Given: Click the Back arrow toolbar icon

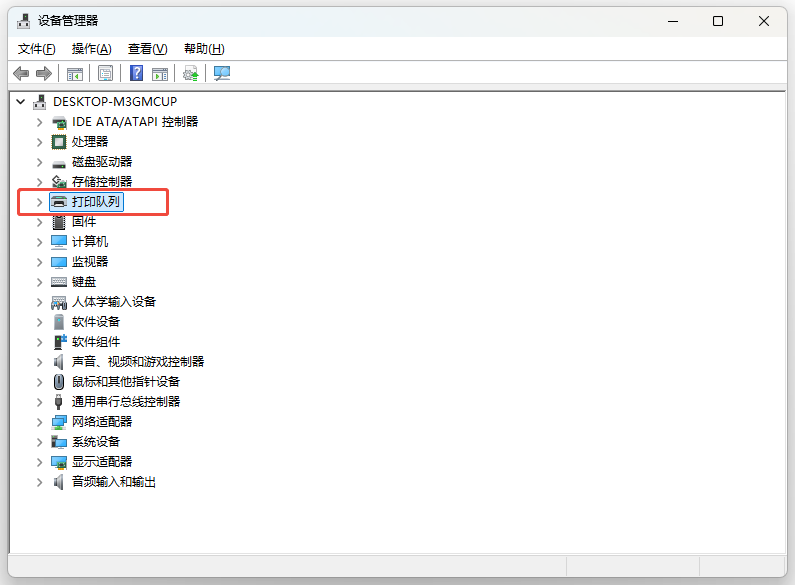Looking at the screenshot, I should click(x=21, y=74).
